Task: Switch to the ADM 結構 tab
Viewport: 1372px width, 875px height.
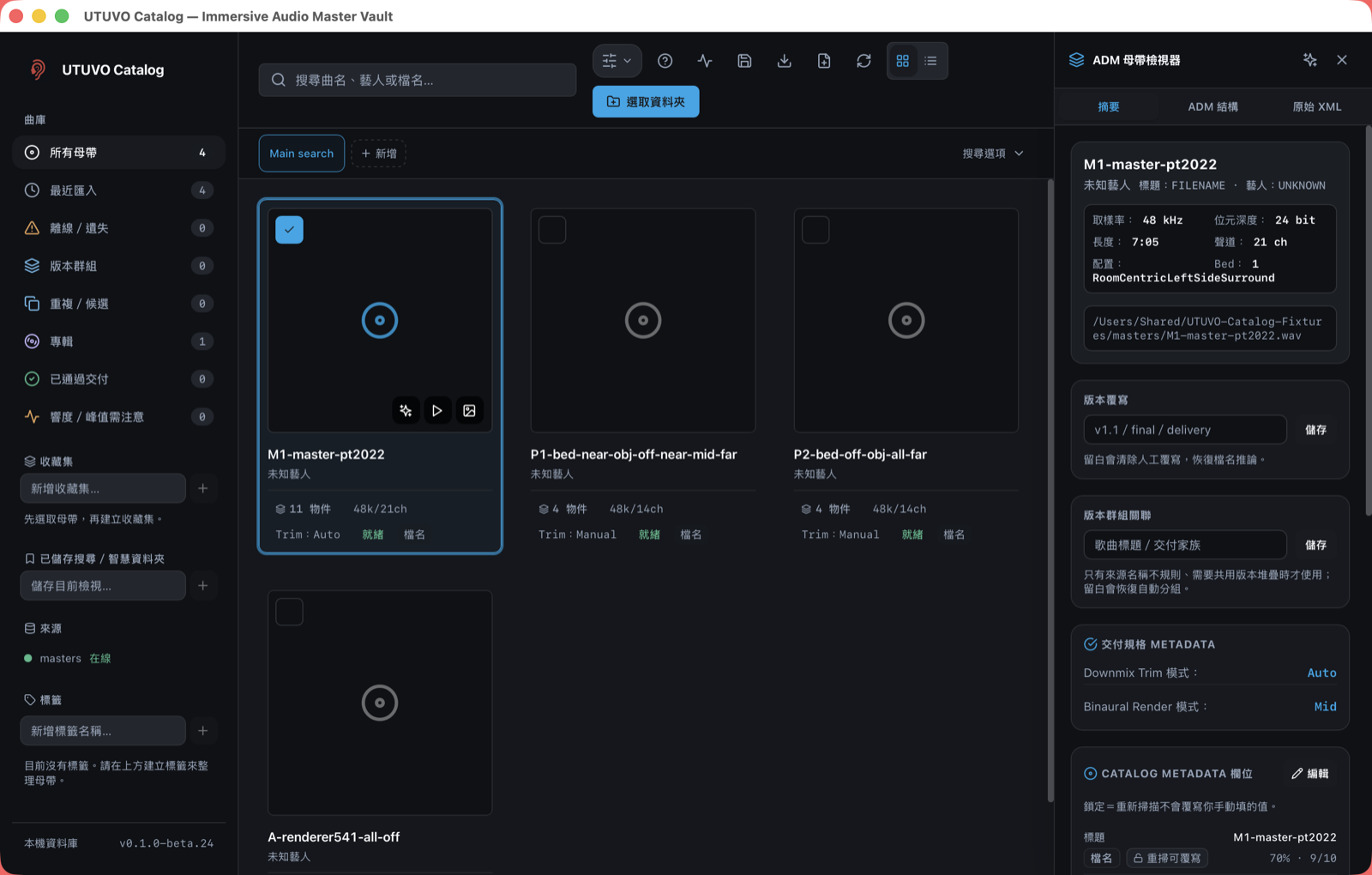Action: coord(1213,107)
